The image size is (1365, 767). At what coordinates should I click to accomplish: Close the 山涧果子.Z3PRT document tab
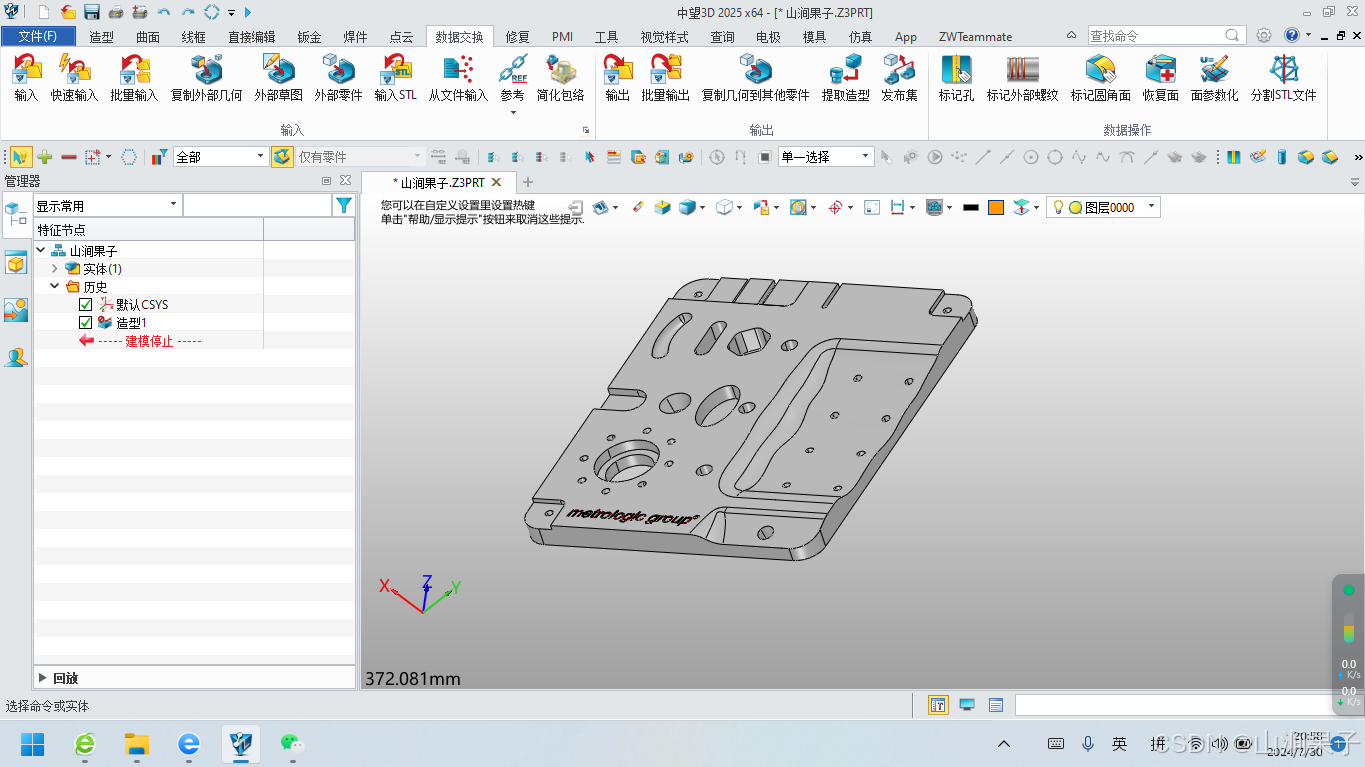497,182
